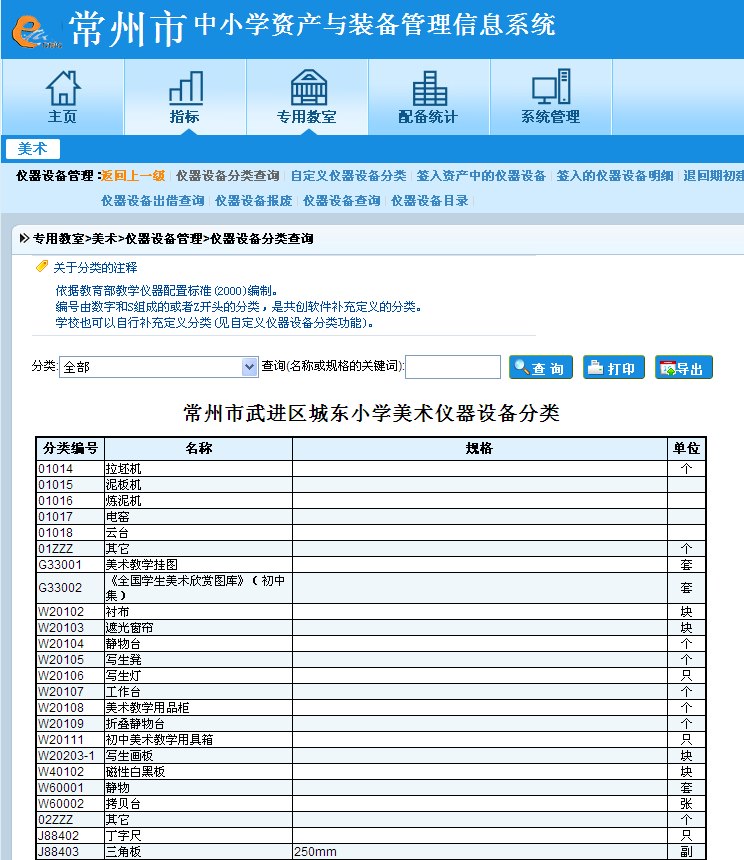Click the 关于分类的注释 tag icon
744x860 pixels.
click(42, 267)
